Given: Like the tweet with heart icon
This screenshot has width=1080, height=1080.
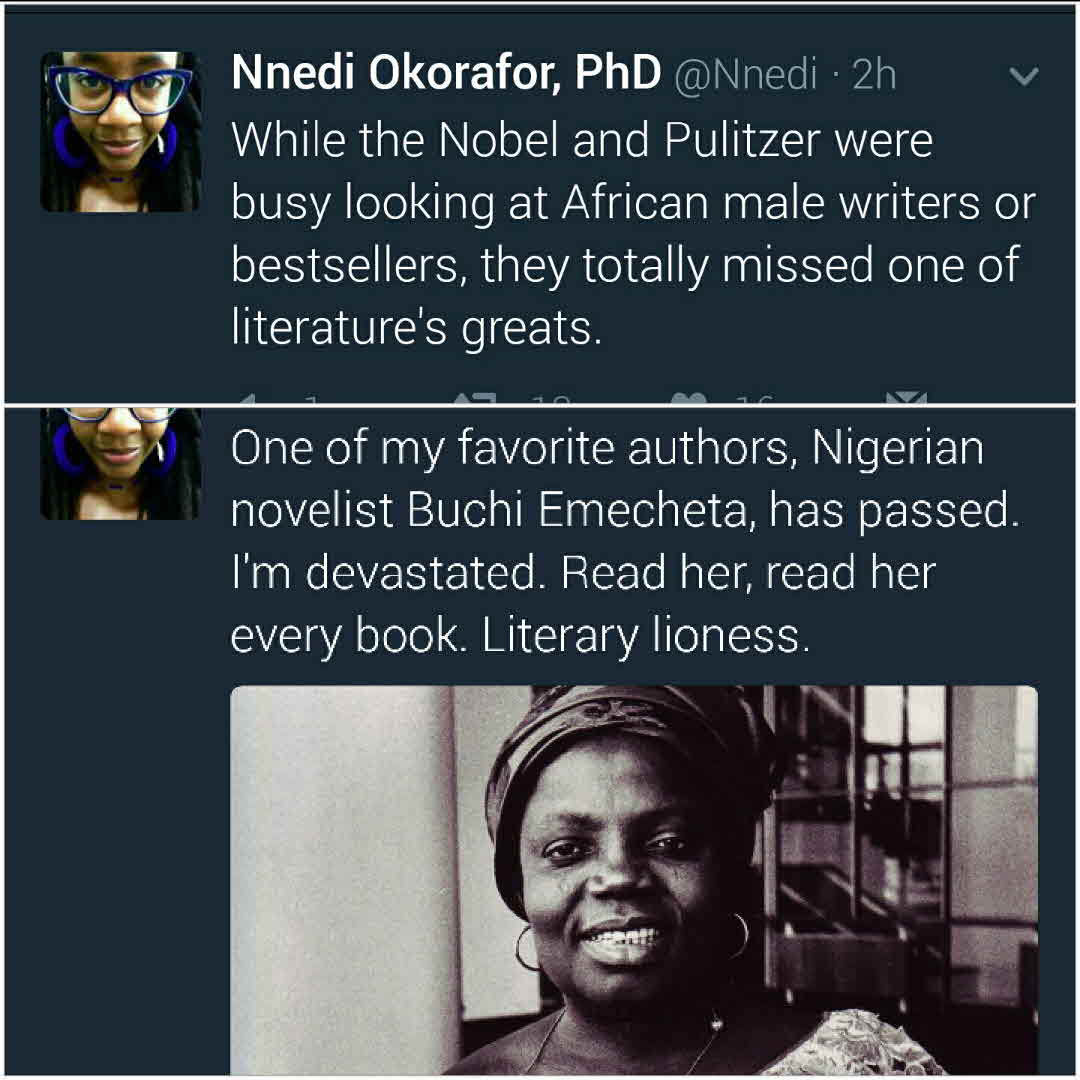Looking at the screenshot, I should point(692,399).
